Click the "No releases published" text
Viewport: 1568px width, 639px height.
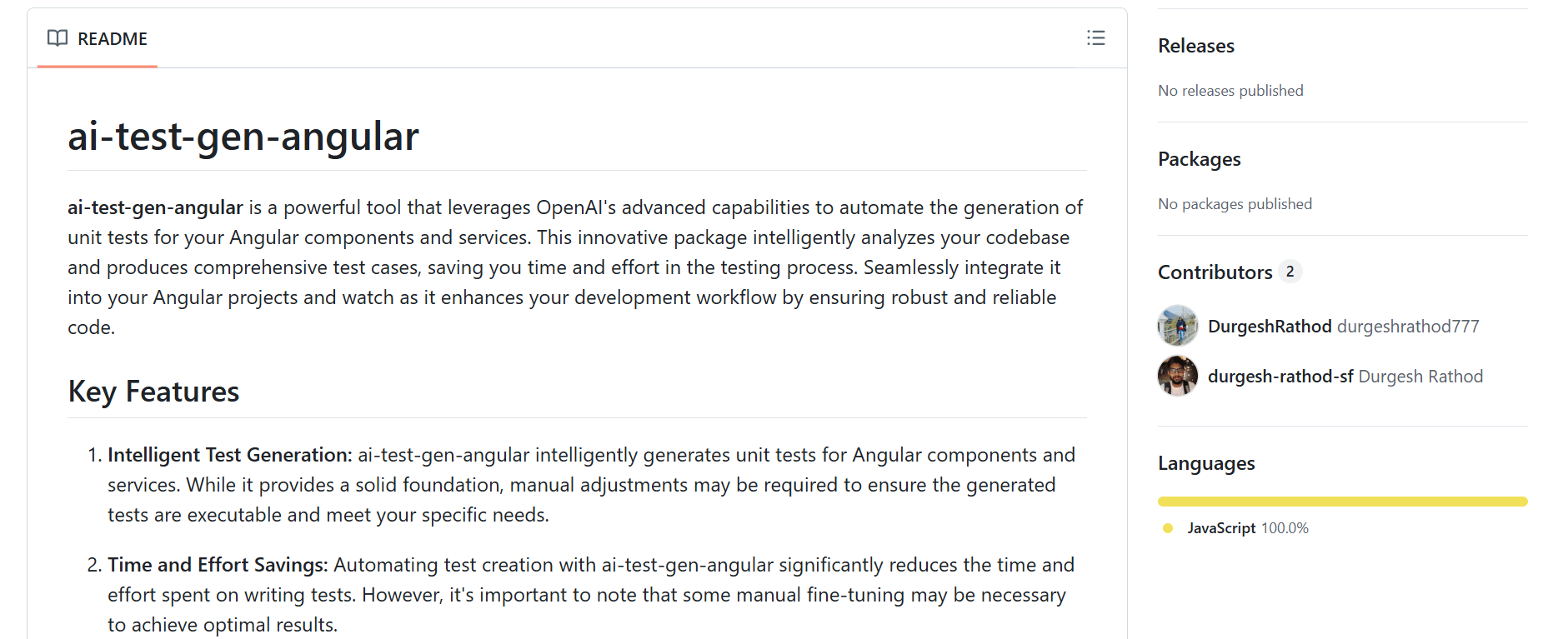[x=1230, y=91]
